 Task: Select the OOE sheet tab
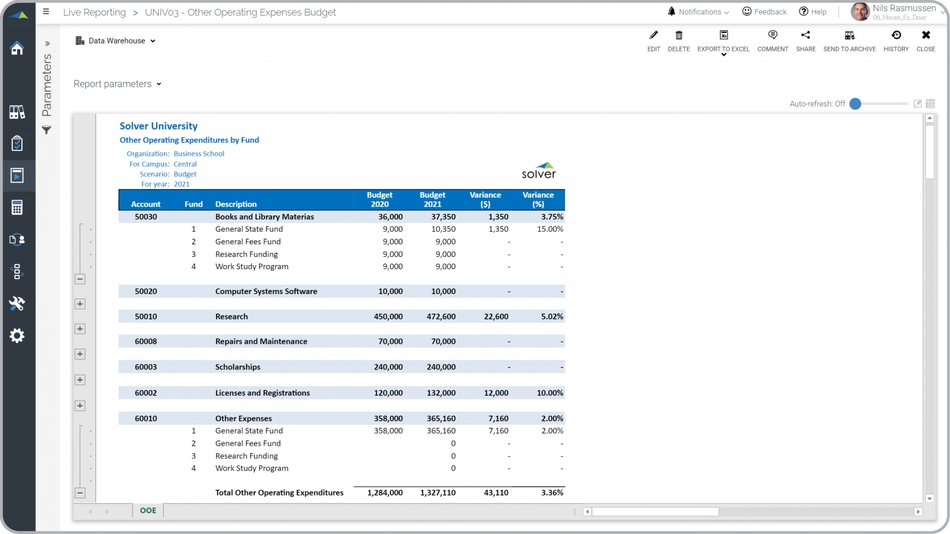[x=148, y=511]
